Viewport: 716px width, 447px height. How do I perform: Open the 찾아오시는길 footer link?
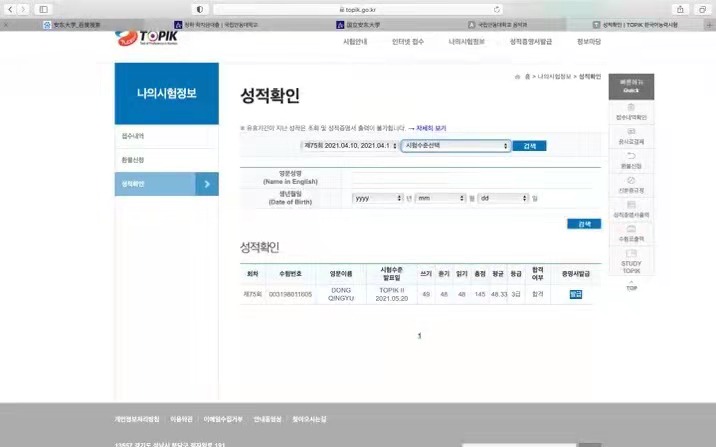(x=309, y=419)
